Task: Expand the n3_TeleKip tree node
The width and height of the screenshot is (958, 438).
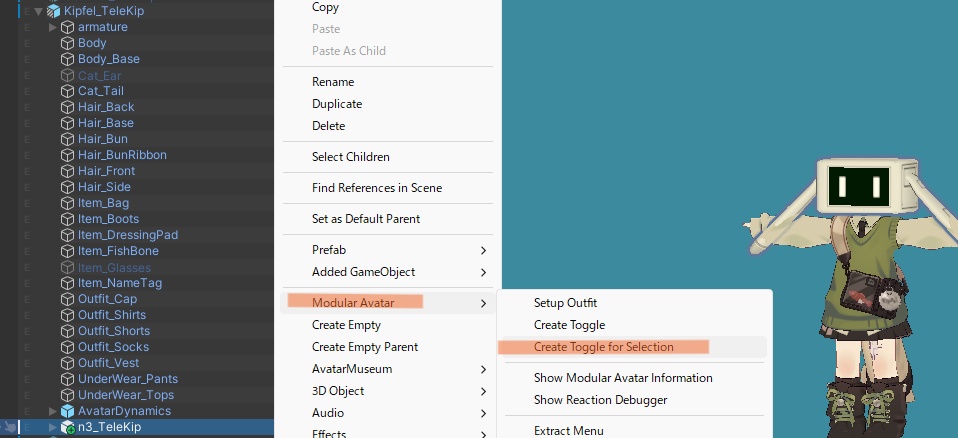Action: (x=53, y=427)
